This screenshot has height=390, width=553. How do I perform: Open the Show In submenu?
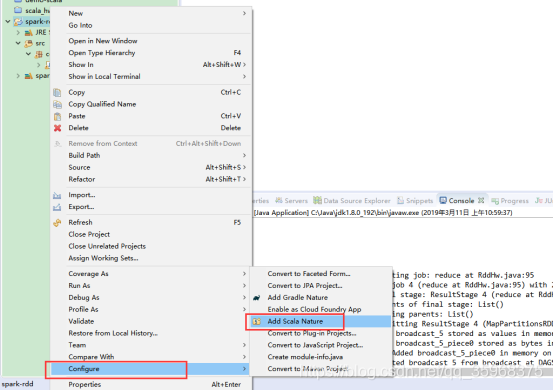point(152,65)
